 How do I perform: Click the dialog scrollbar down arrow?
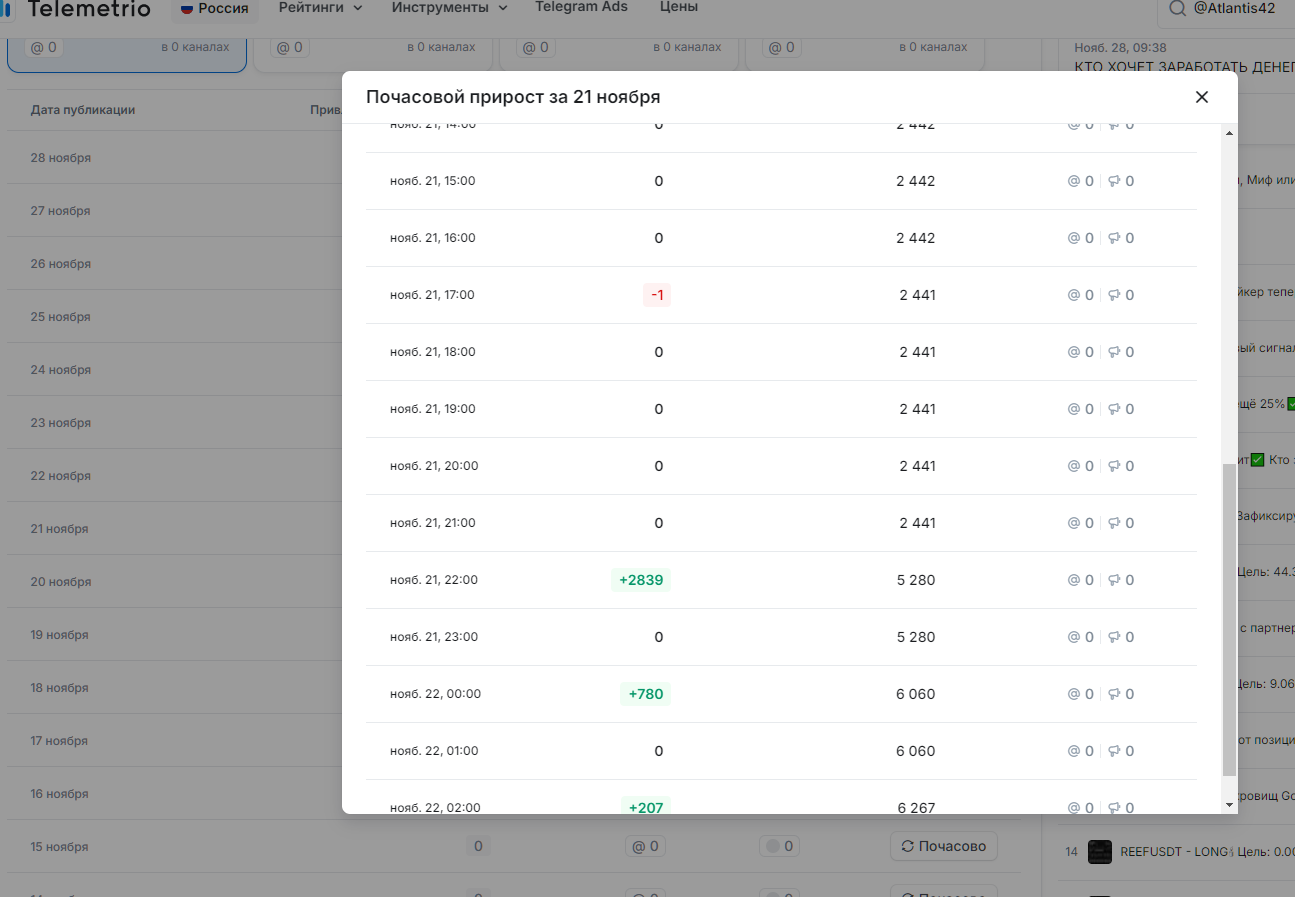point(1229,805)
